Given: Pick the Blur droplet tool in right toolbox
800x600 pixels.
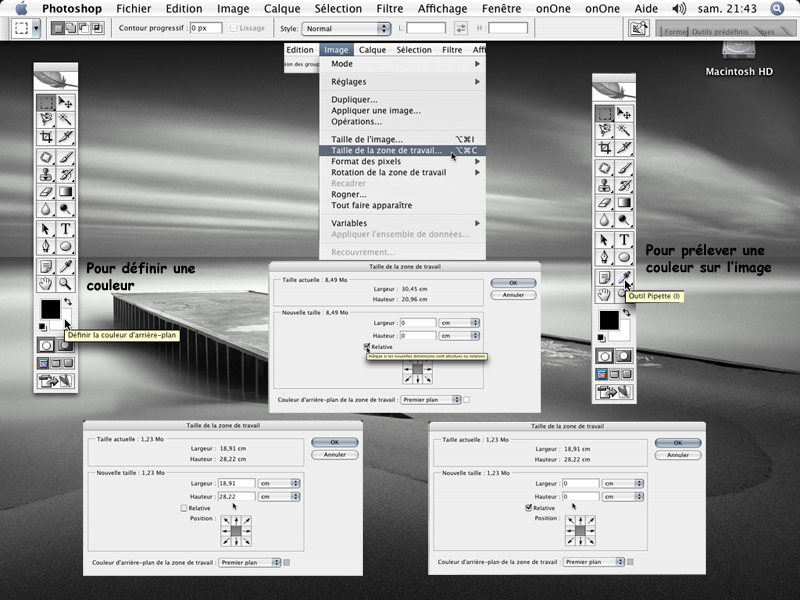Looking at the screenshot, I should pyautogui.click(x=605, y=220).
